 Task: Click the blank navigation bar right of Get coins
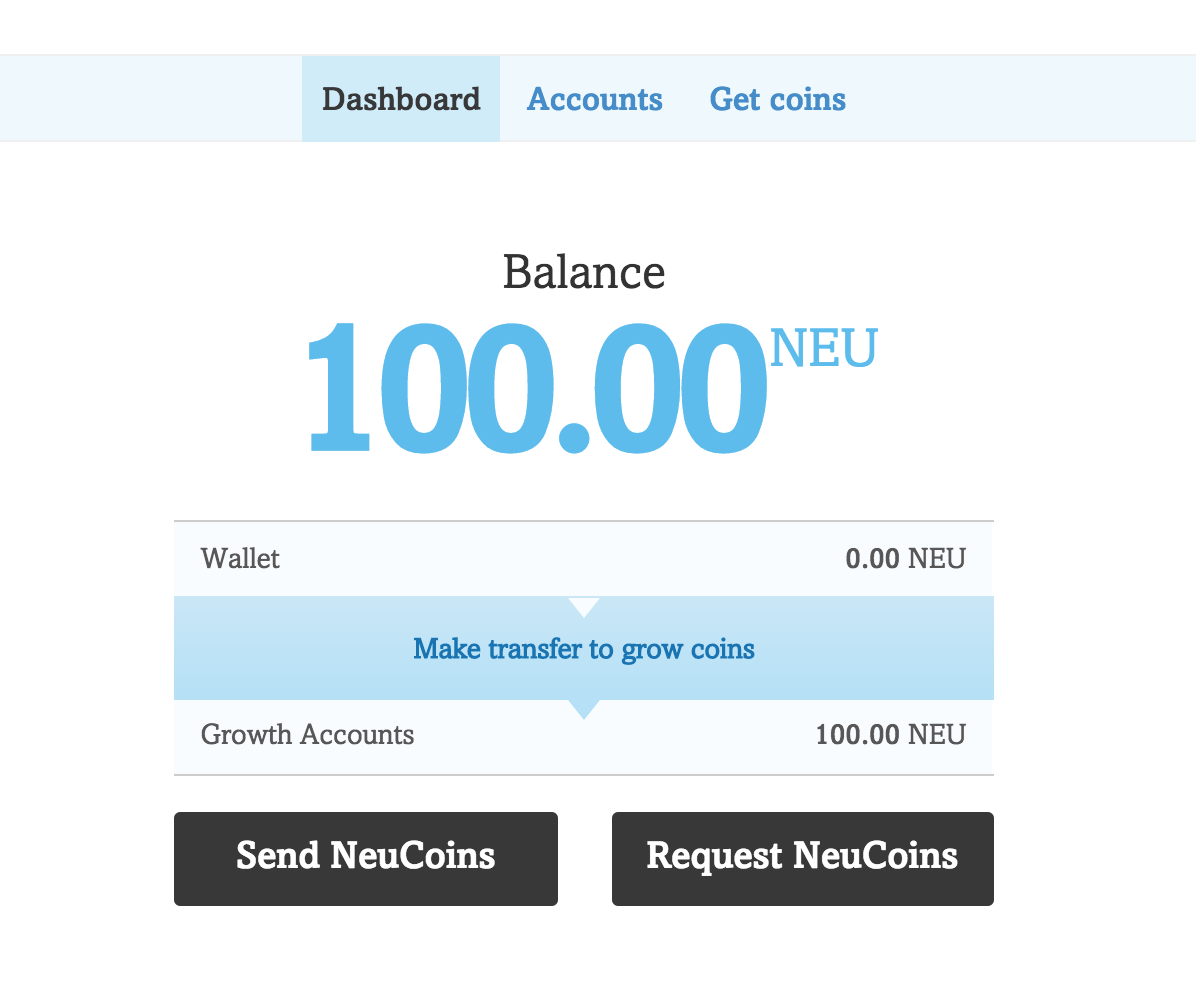1020,99
